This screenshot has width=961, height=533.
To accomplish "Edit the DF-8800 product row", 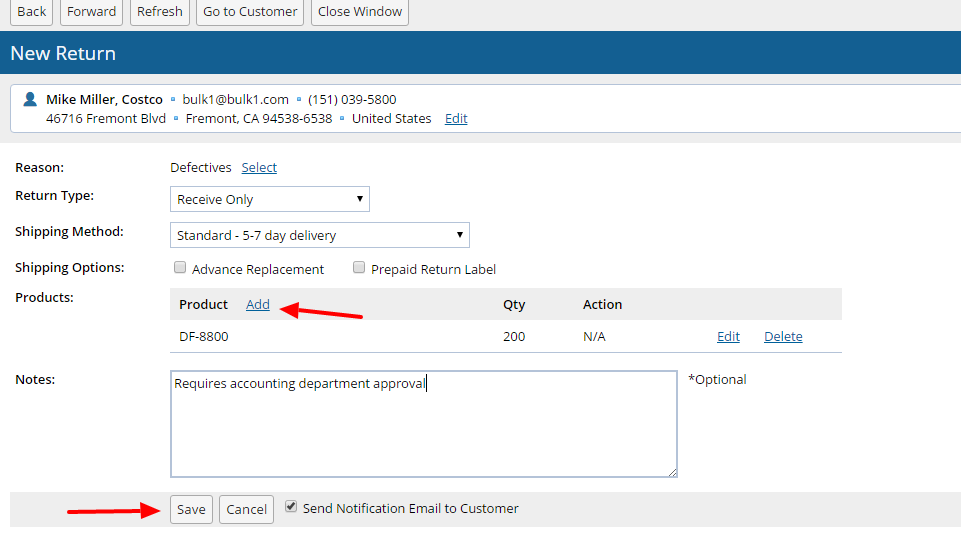I will click(728, 337).
